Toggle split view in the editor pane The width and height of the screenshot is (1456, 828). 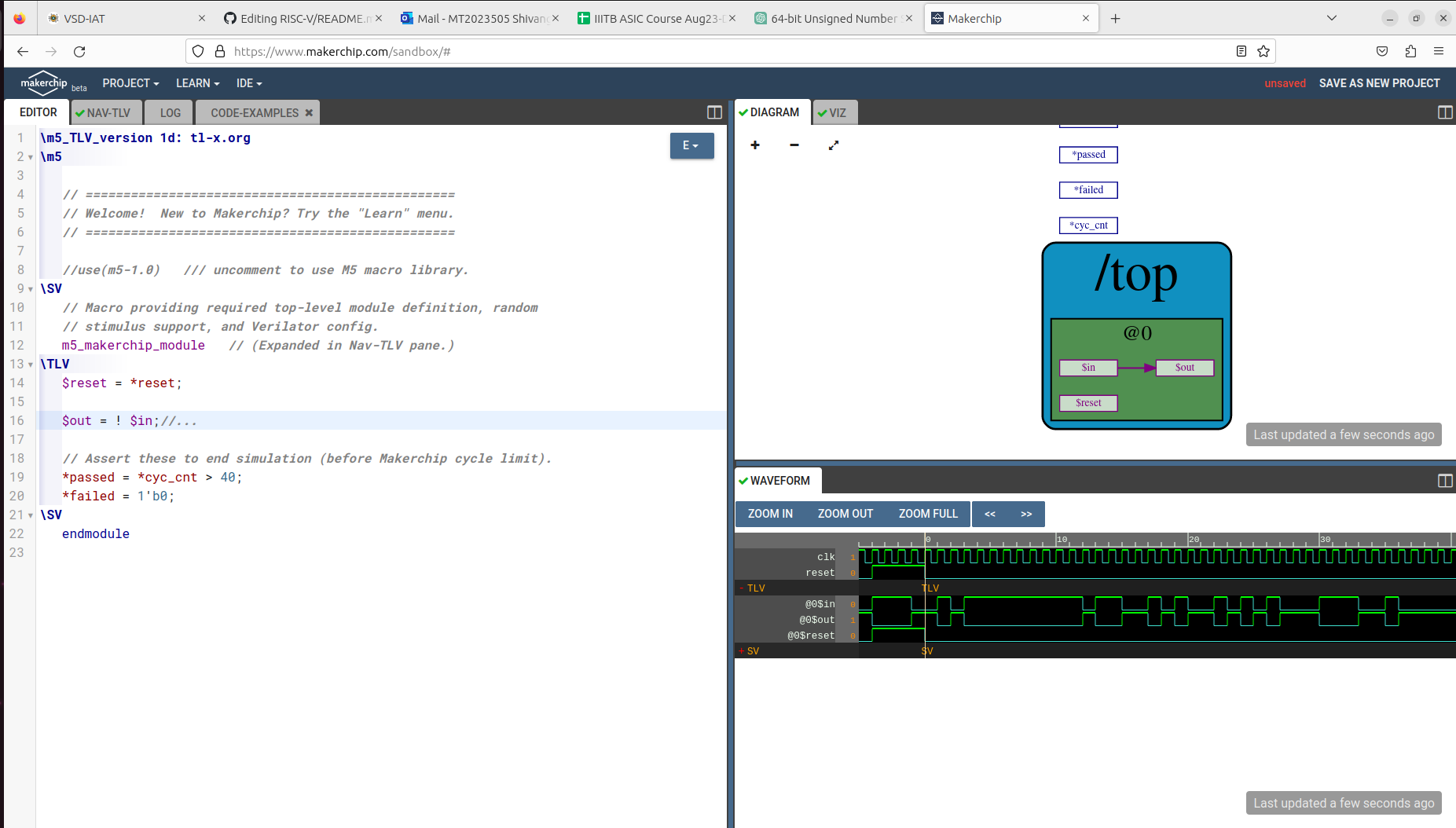tap(713, 112)
